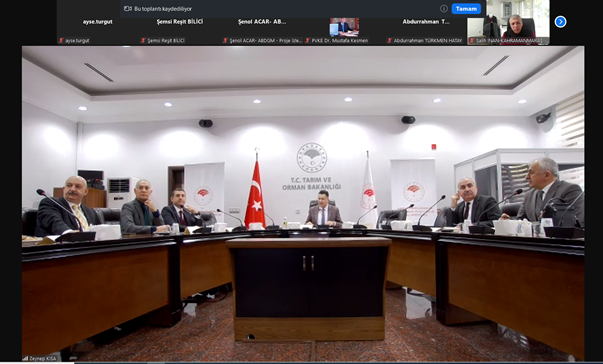Open the info icon next to Tamam

(443, 8)
